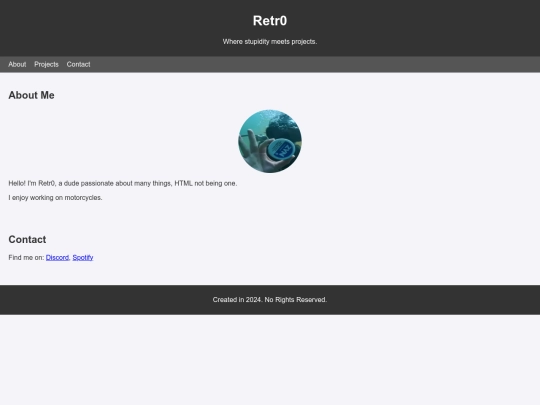Click the footer text 'Created in 2024. No Rights Reserved.'

(270, 300)
